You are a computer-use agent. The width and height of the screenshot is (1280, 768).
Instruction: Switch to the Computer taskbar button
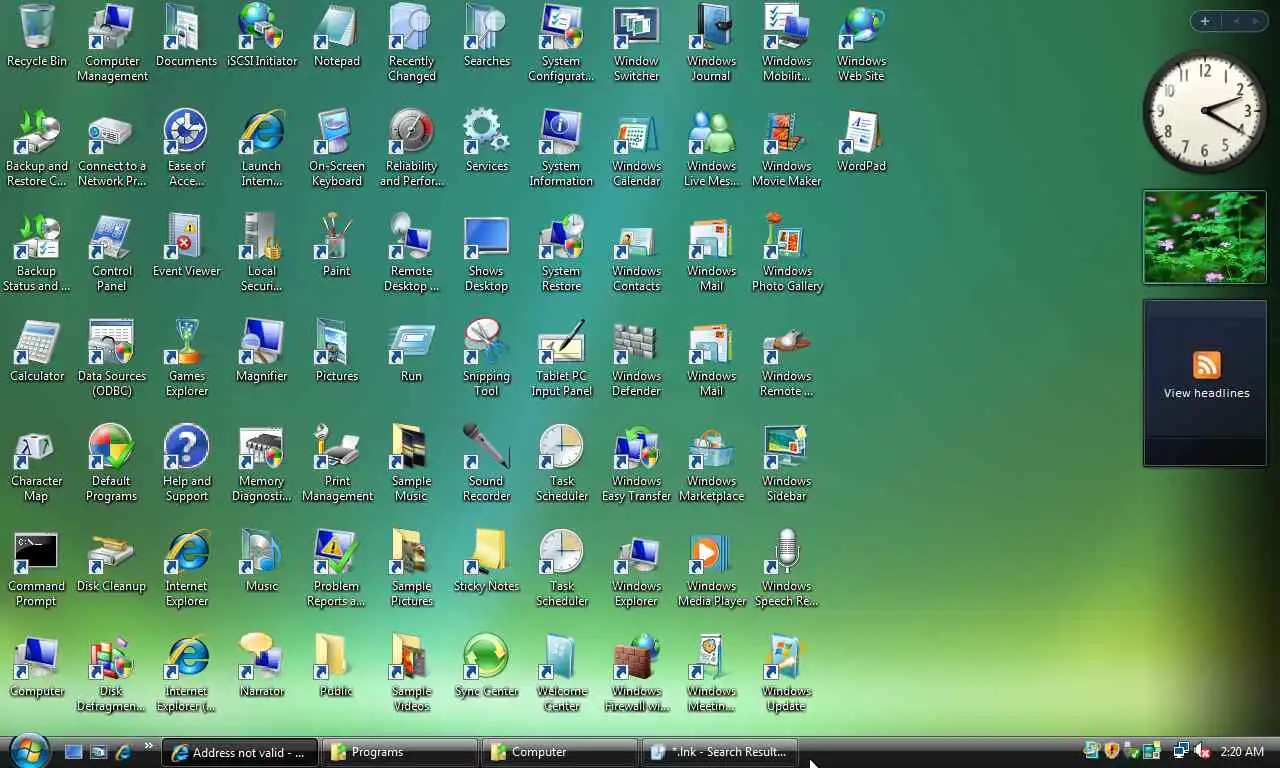(560, 752)
